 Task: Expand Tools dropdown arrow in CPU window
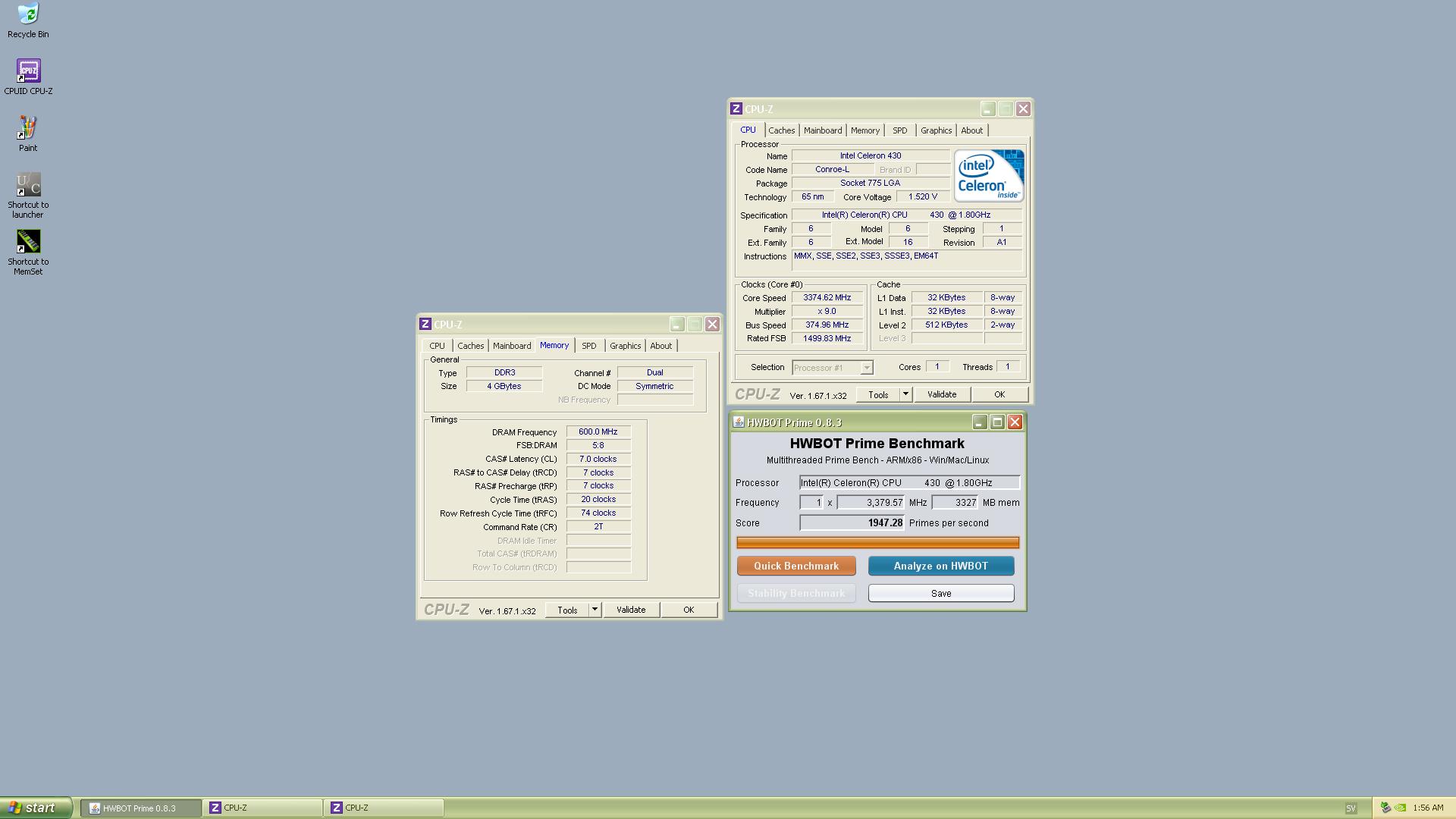(x=905, y=394)
